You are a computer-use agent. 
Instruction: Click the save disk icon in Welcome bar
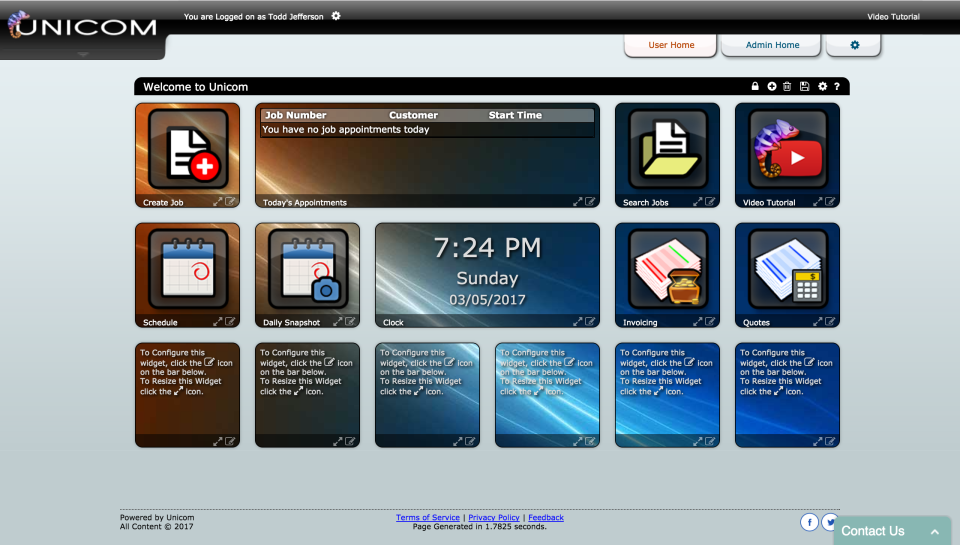(804, 86)
